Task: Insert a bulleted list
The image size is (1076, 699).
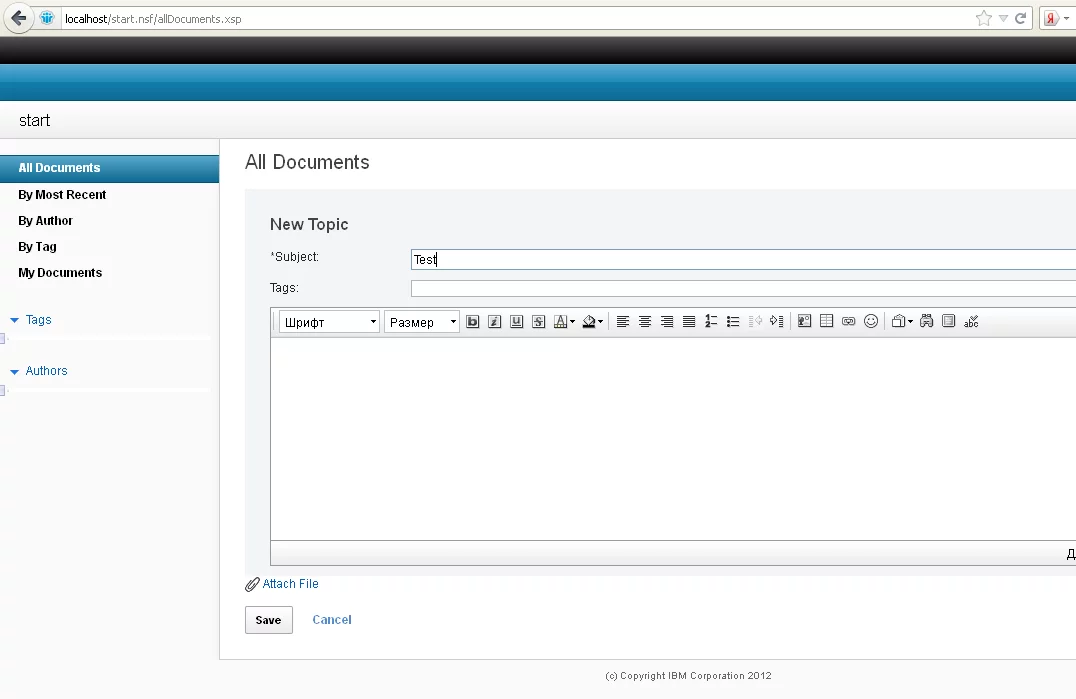Action: (x=733, y=322)
